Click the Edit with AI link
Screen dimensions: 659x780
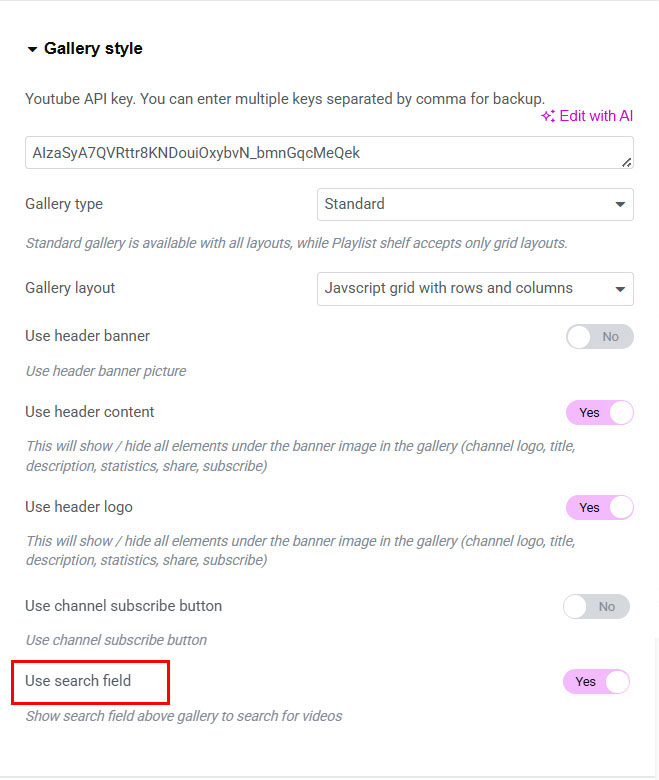595,116
